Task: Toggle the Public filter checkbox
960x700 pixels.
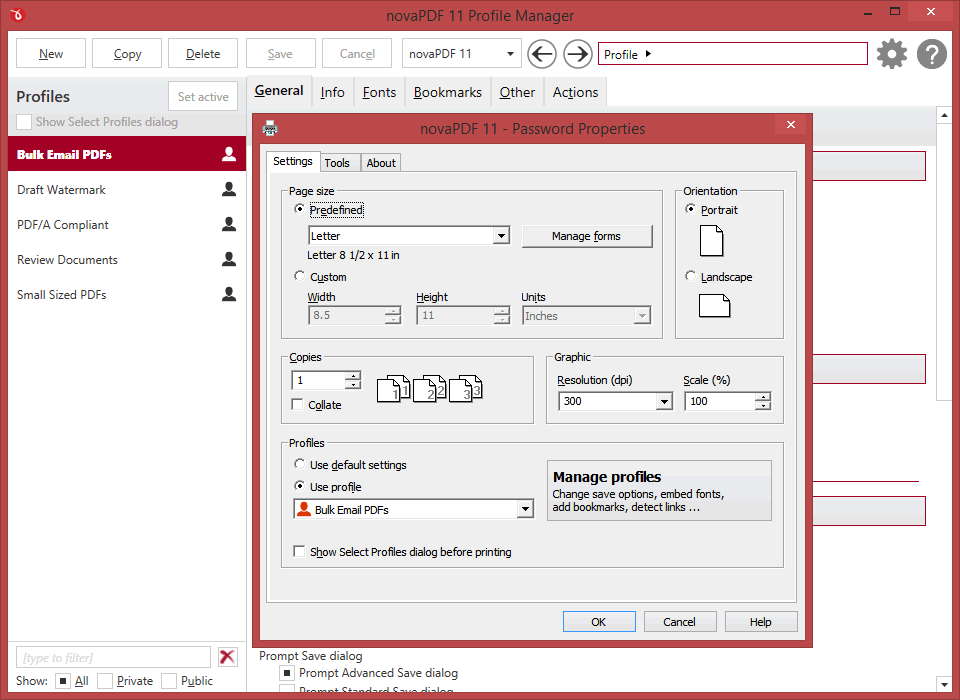Action: (x=169, y=680)
